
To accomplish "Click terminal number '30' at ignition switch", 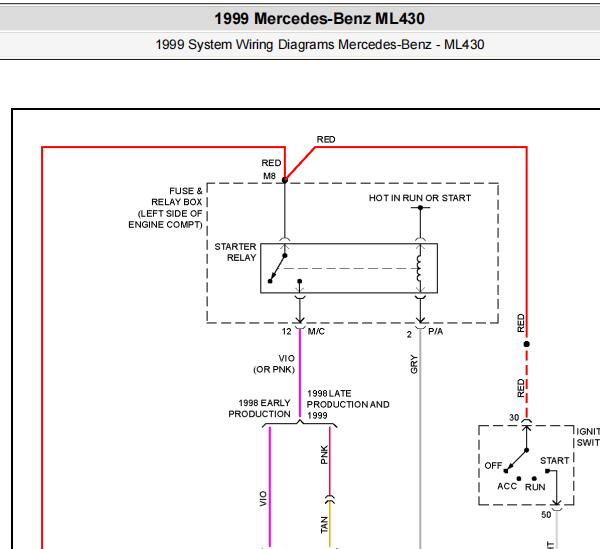I will pos(514,418).
